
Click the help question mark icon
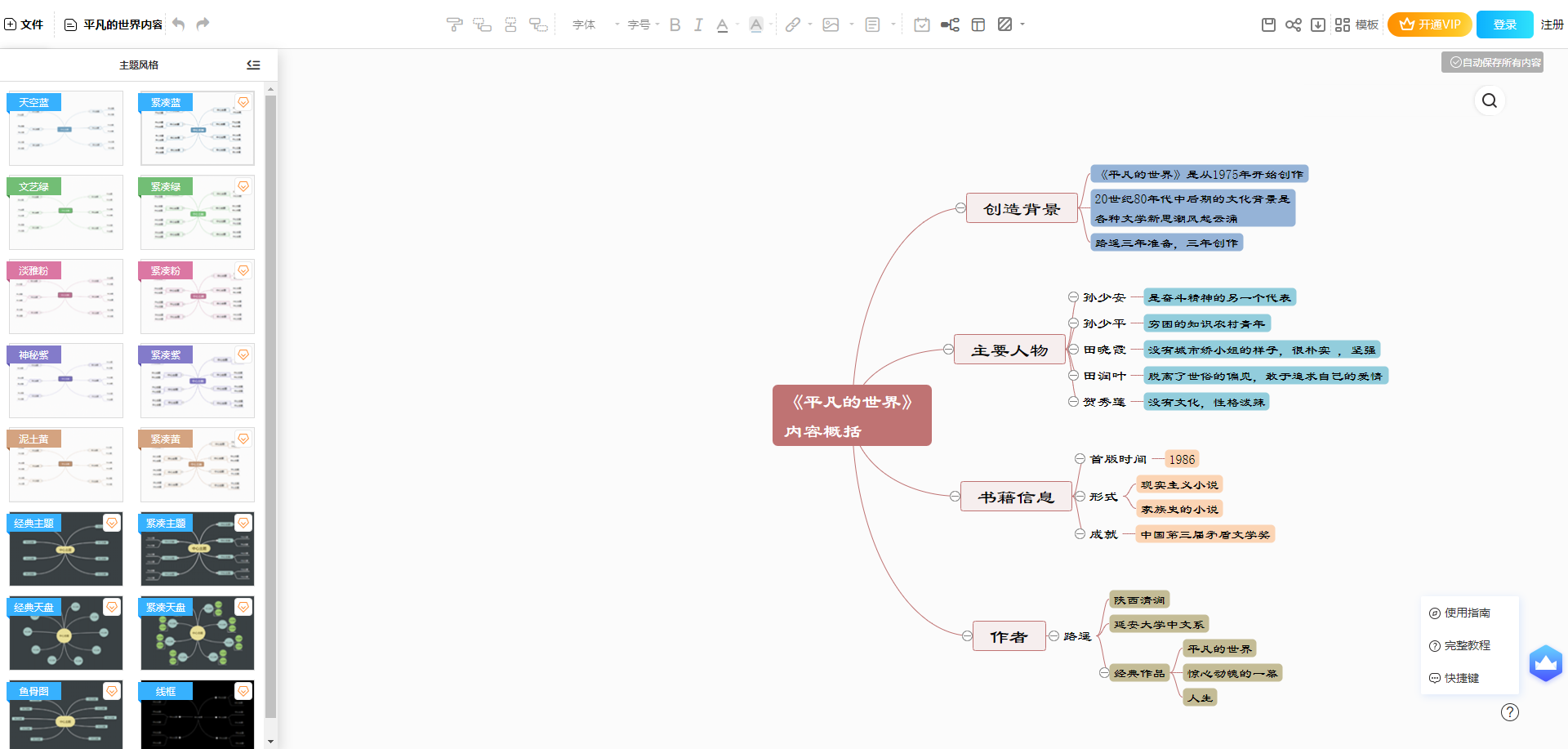point(1510,712)
